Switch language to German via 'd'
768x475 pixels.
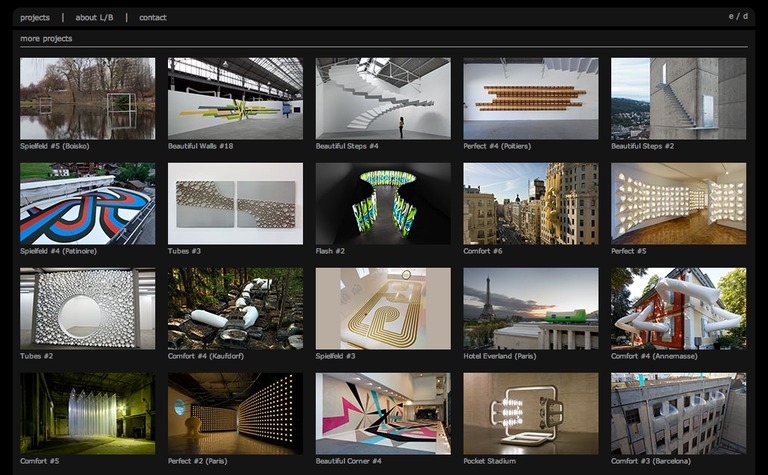[x=745, y=16]
